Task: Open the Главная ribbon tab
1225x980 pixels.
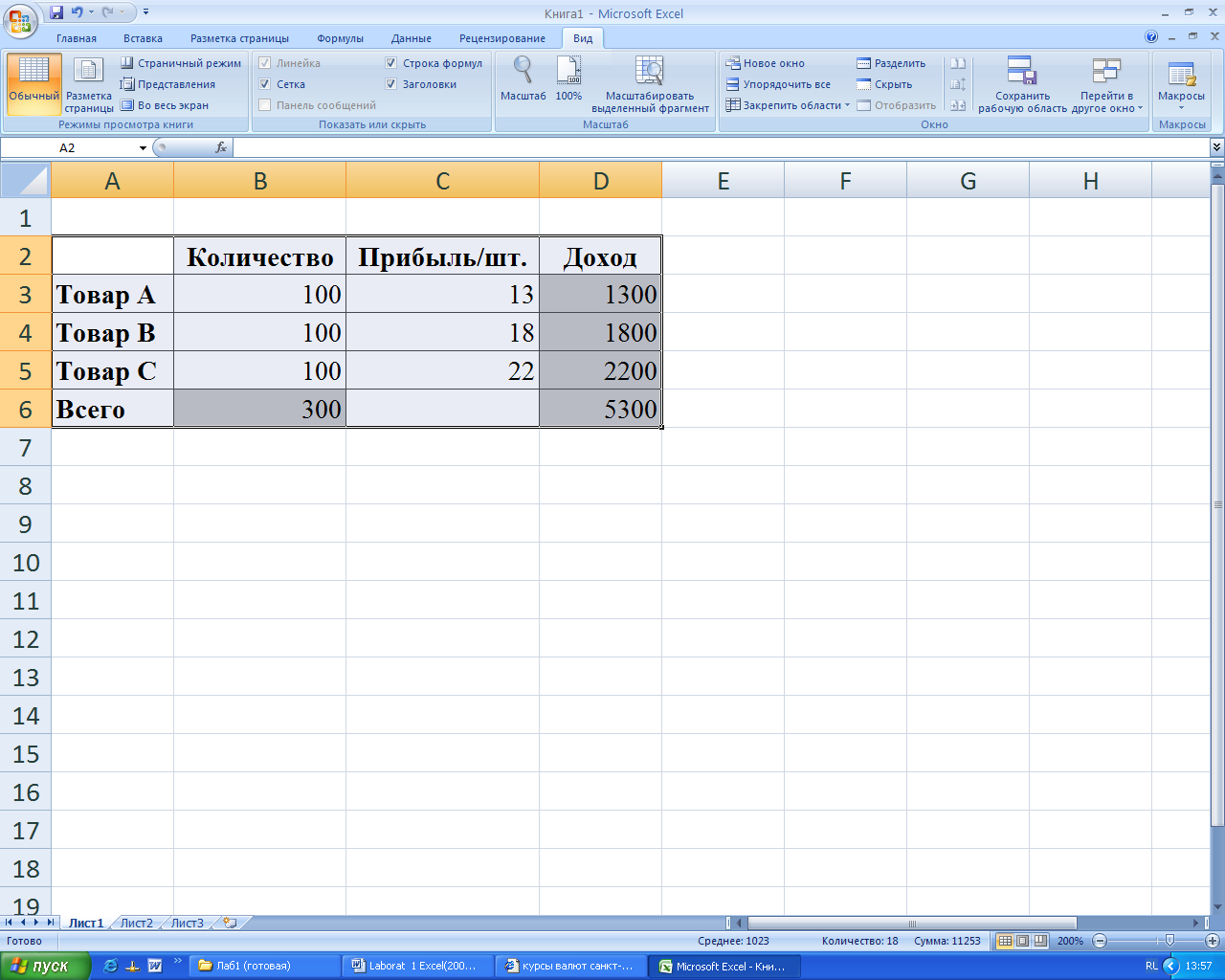Action: pos(77,38)
